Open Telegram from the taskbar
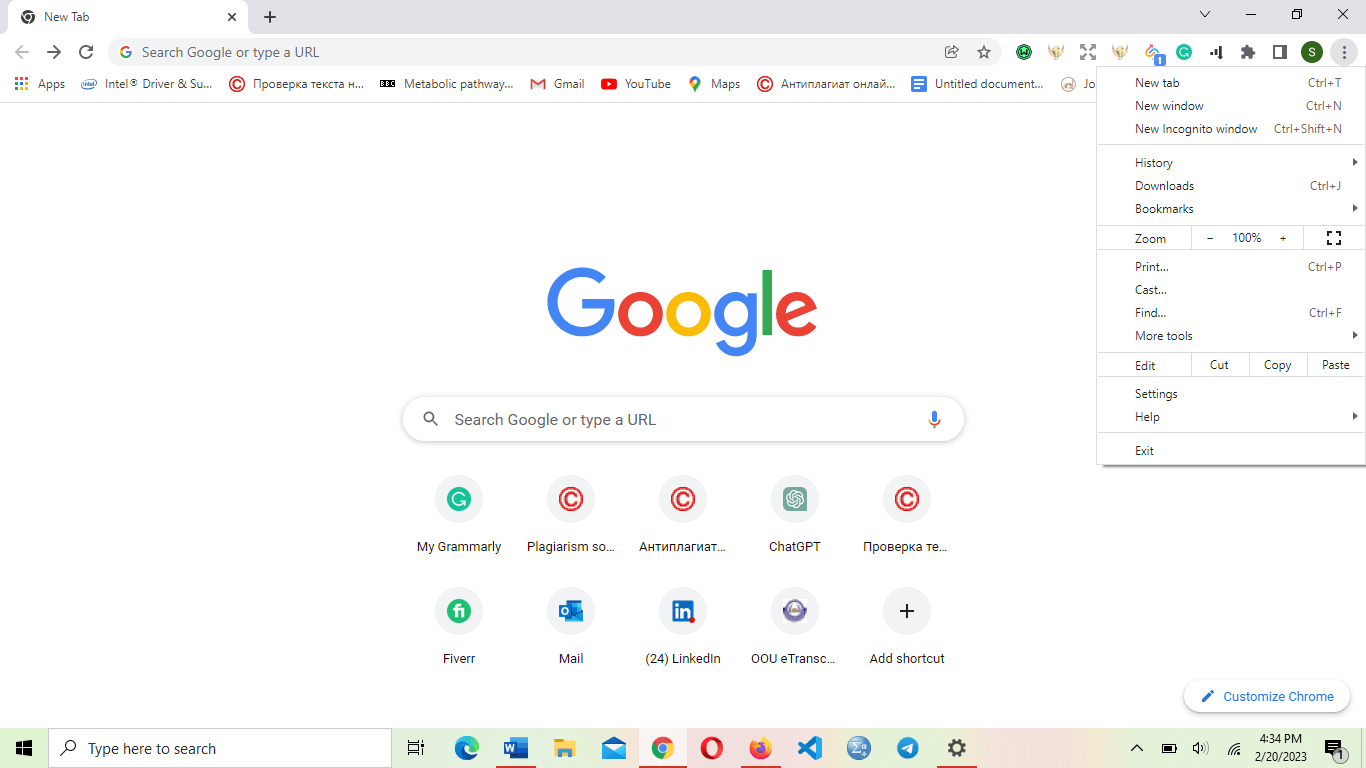 pyautogui.click(x=908, y=748)
